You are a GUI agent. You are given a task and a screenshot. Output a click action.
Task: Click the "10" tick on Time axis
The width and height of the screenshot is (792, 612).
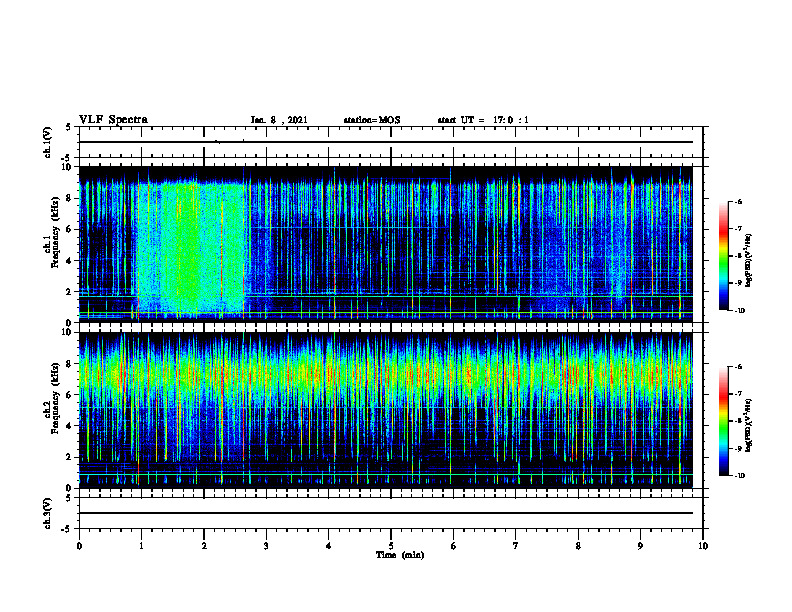(x=703, y=546)
